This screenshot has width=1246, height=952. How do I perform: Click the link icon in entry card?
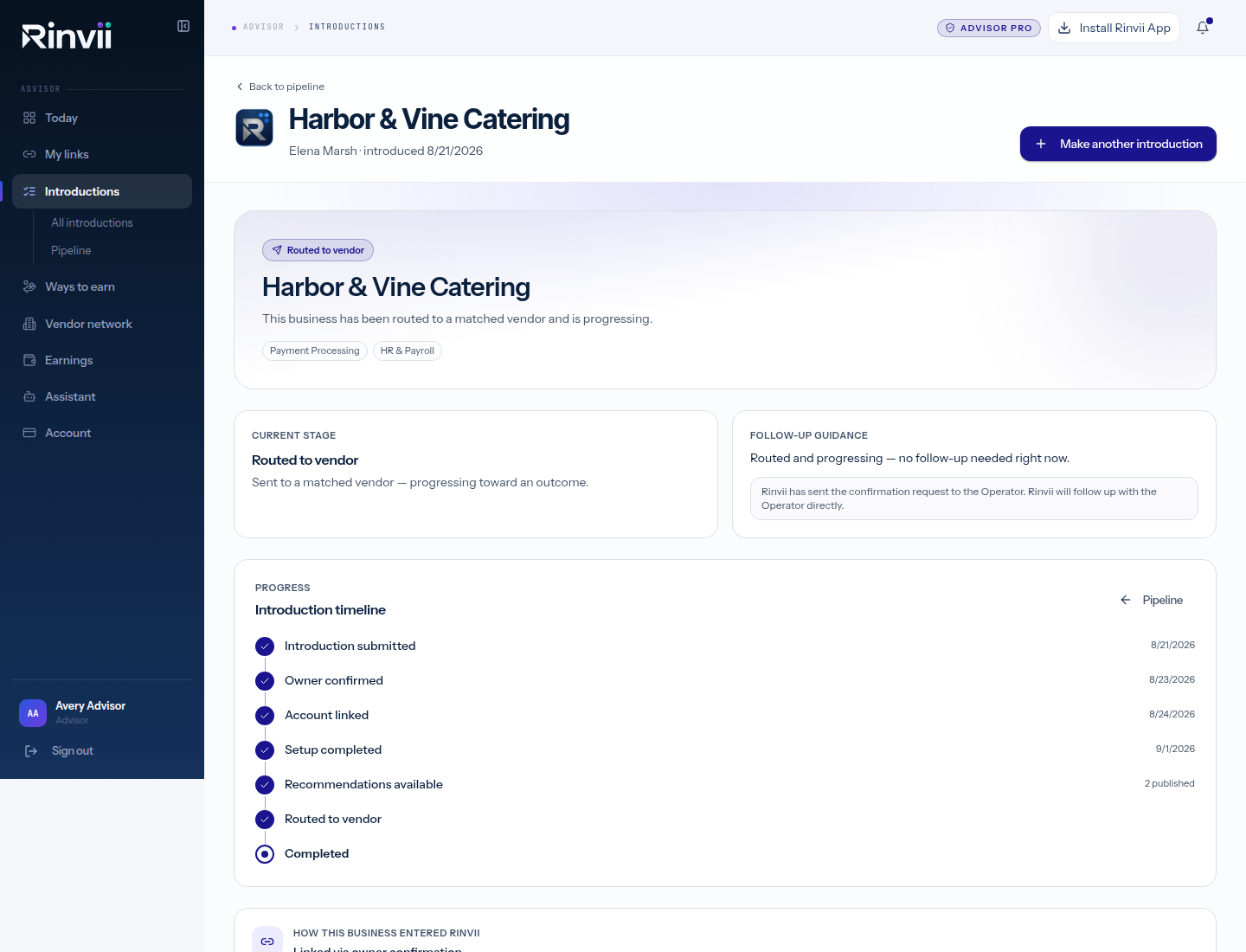pos(267,941)
